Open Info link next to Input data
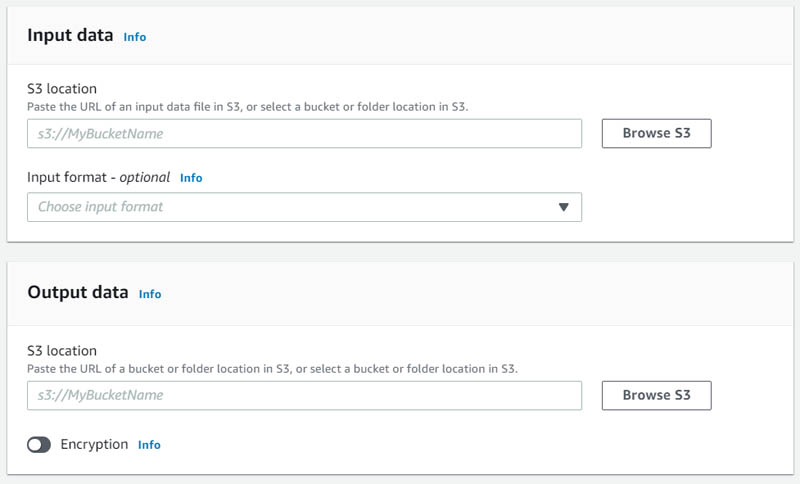Viewport: 800px width, 484px height. click(135, 37)
